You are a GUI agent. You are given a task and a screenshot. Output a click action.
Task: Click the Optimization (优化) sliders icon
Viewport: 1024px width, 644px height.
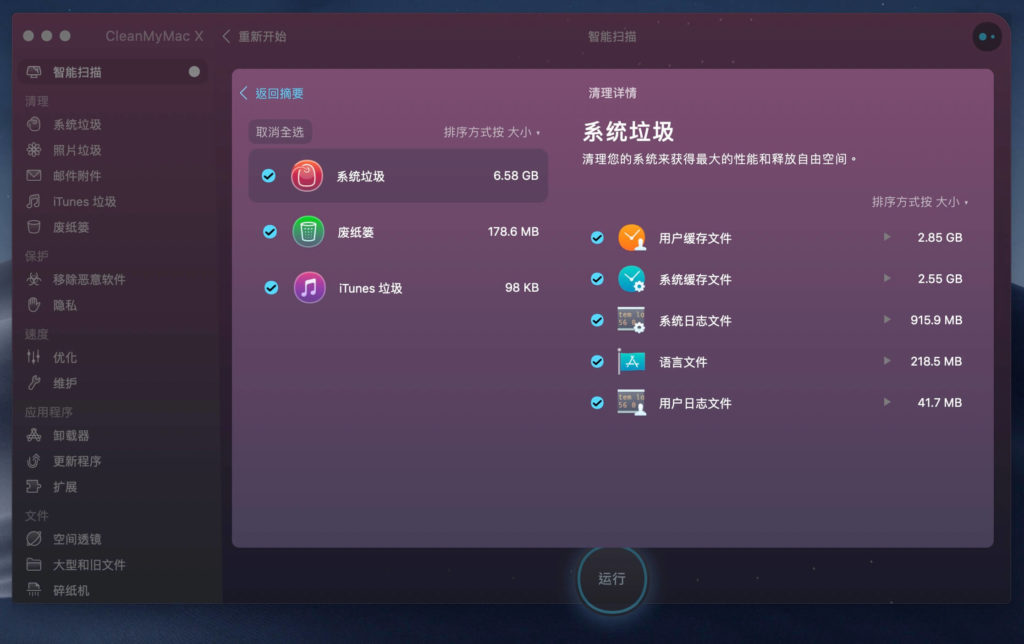click(x=34, y=357)
